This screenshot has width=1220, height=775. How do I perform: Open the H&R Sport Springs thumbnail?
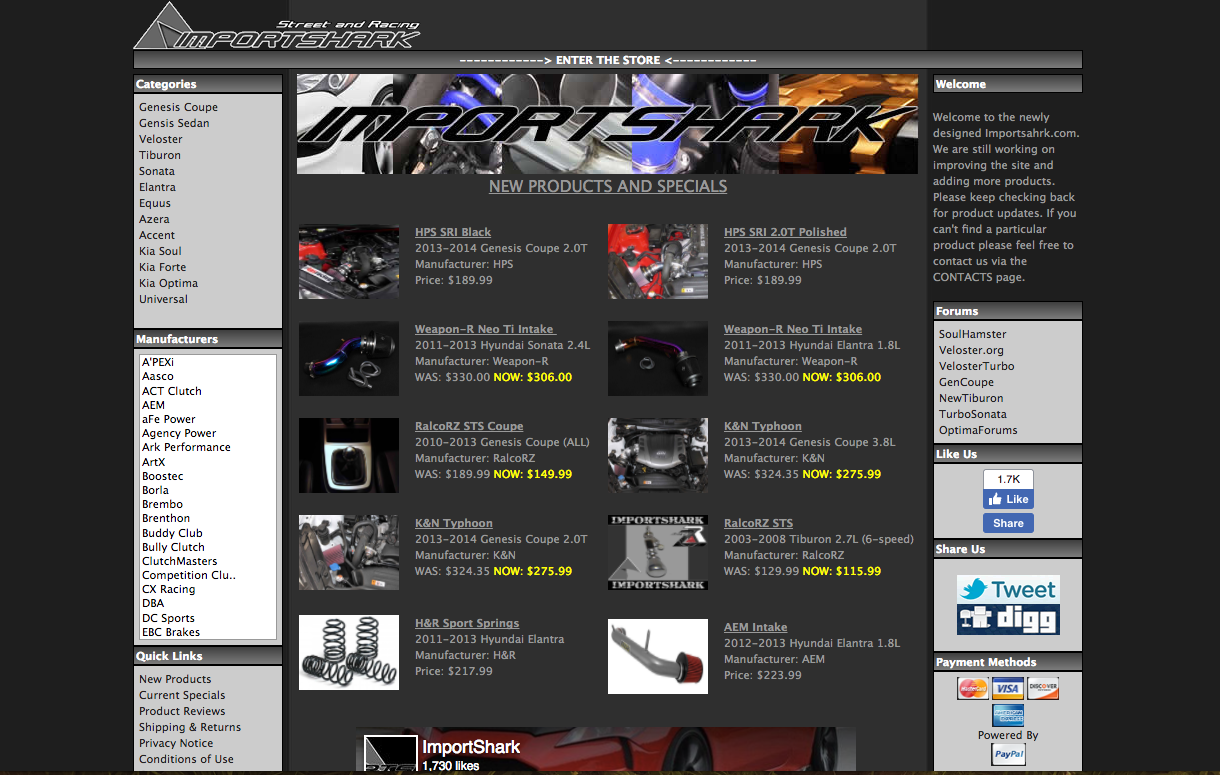(x=349, y=653)
